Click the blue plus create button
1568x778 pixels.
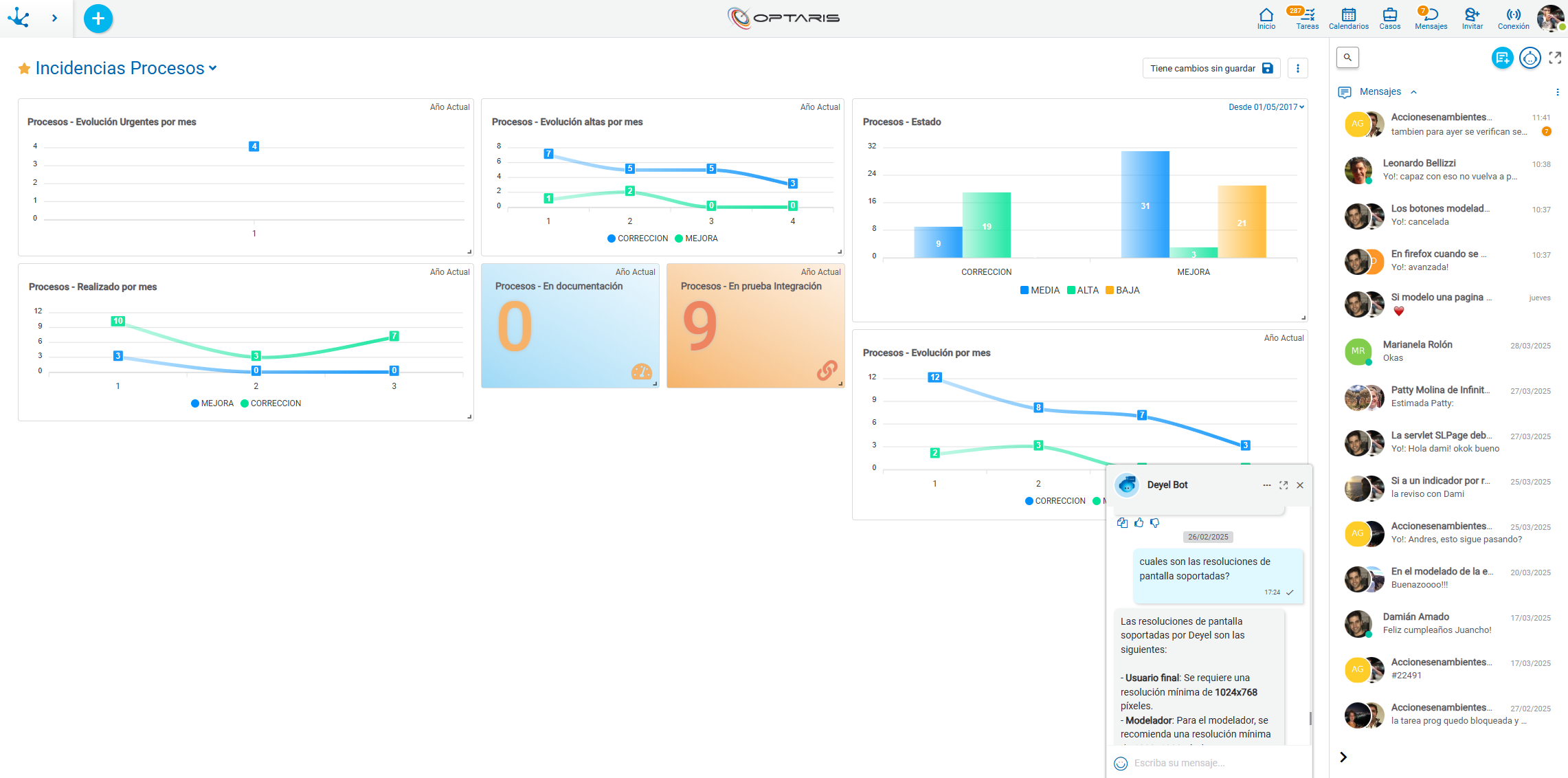[x=98, y=19]
